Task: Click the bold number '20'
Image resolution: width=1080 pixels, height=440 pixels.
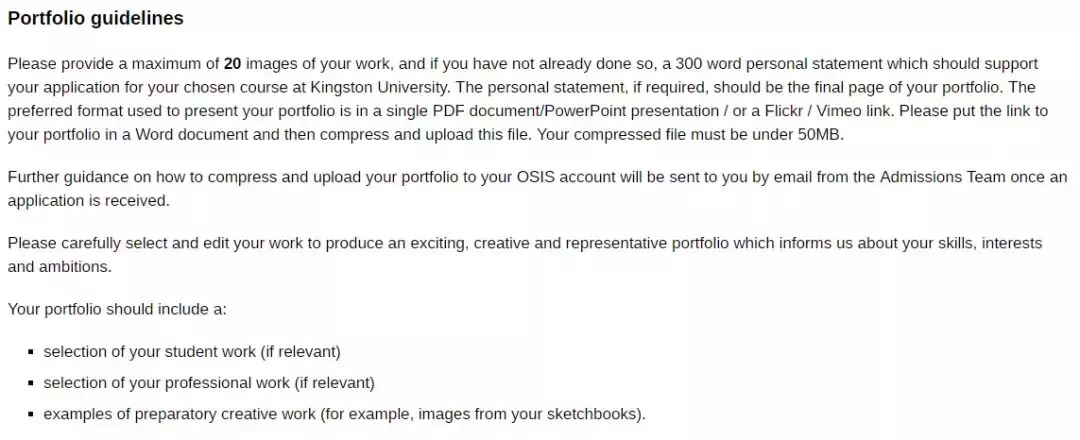Action: 232,63
